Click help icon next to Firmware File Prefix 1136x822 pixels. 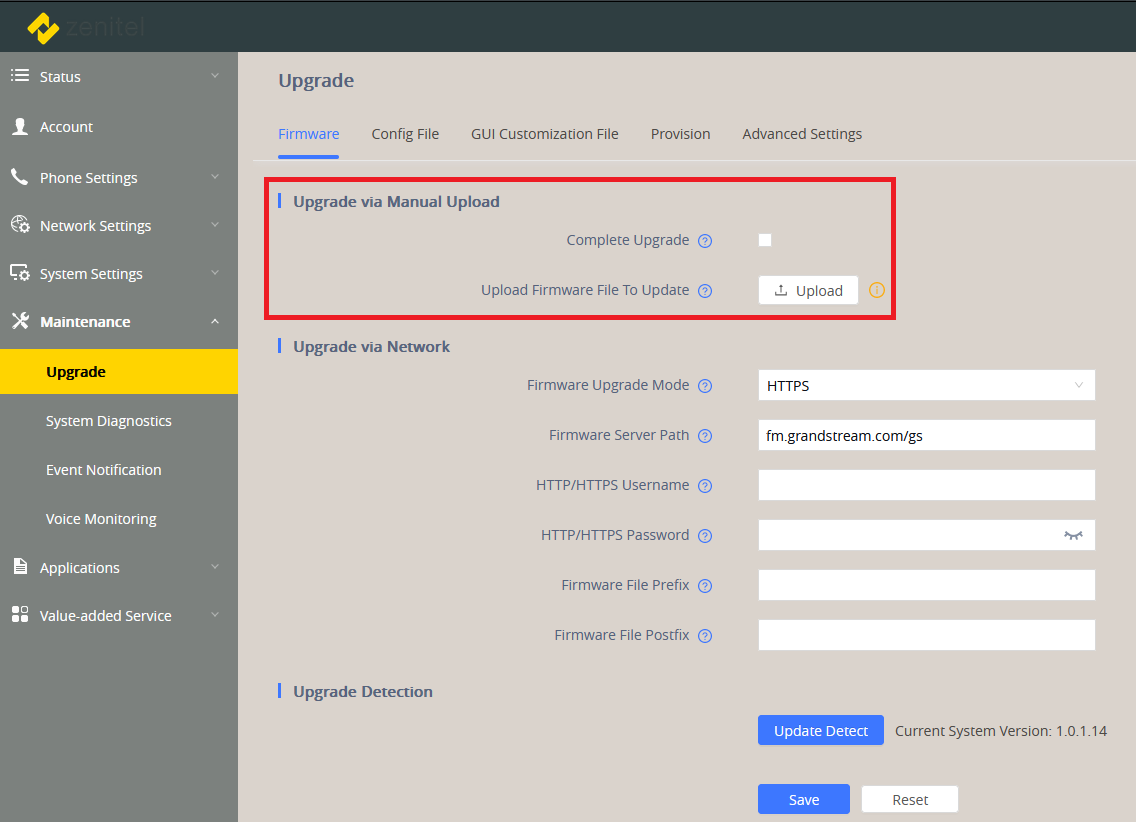pos(705,586)
